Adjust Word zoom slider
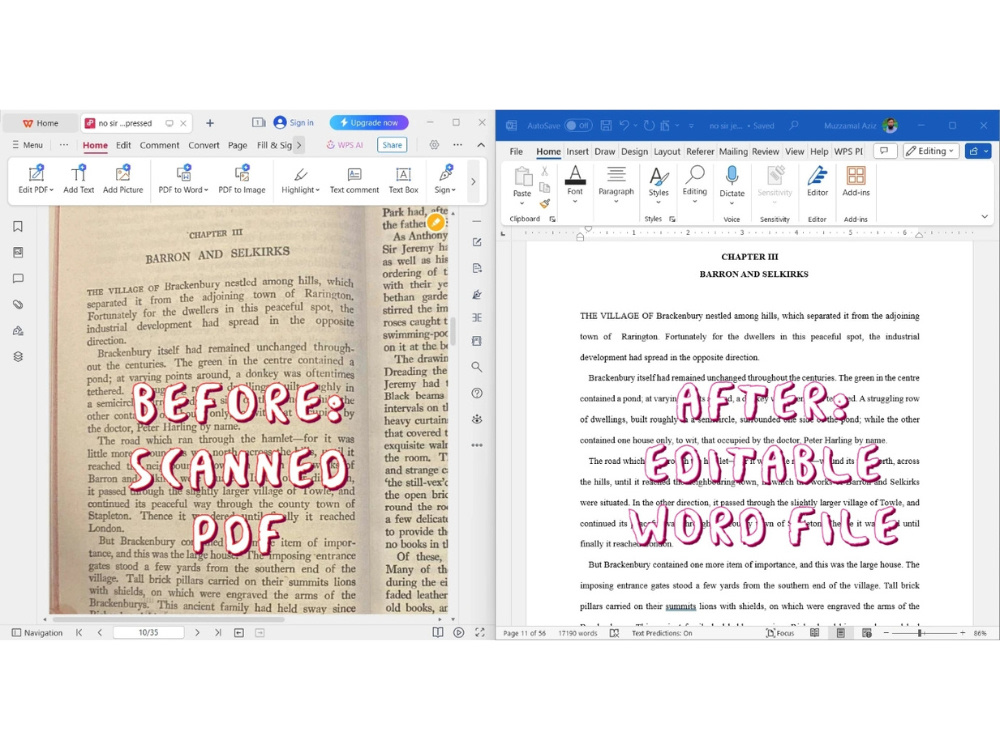Image resolution: width=1000 pixels, height=750 pixels. 920,633
